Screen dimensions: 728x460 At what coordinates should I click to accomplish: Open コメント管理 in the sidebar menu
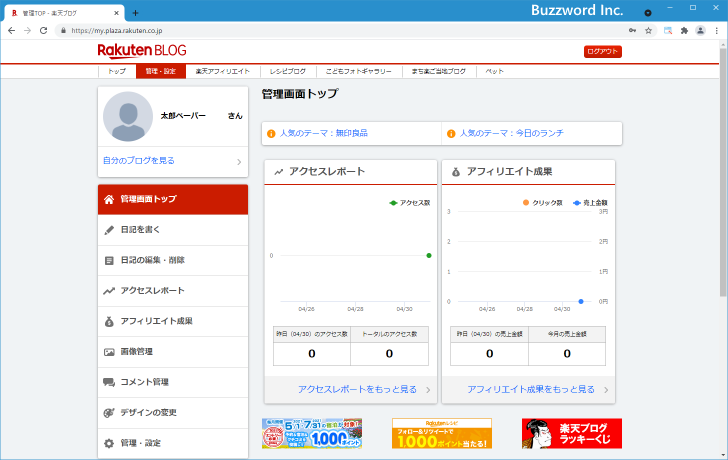(173, 382)
